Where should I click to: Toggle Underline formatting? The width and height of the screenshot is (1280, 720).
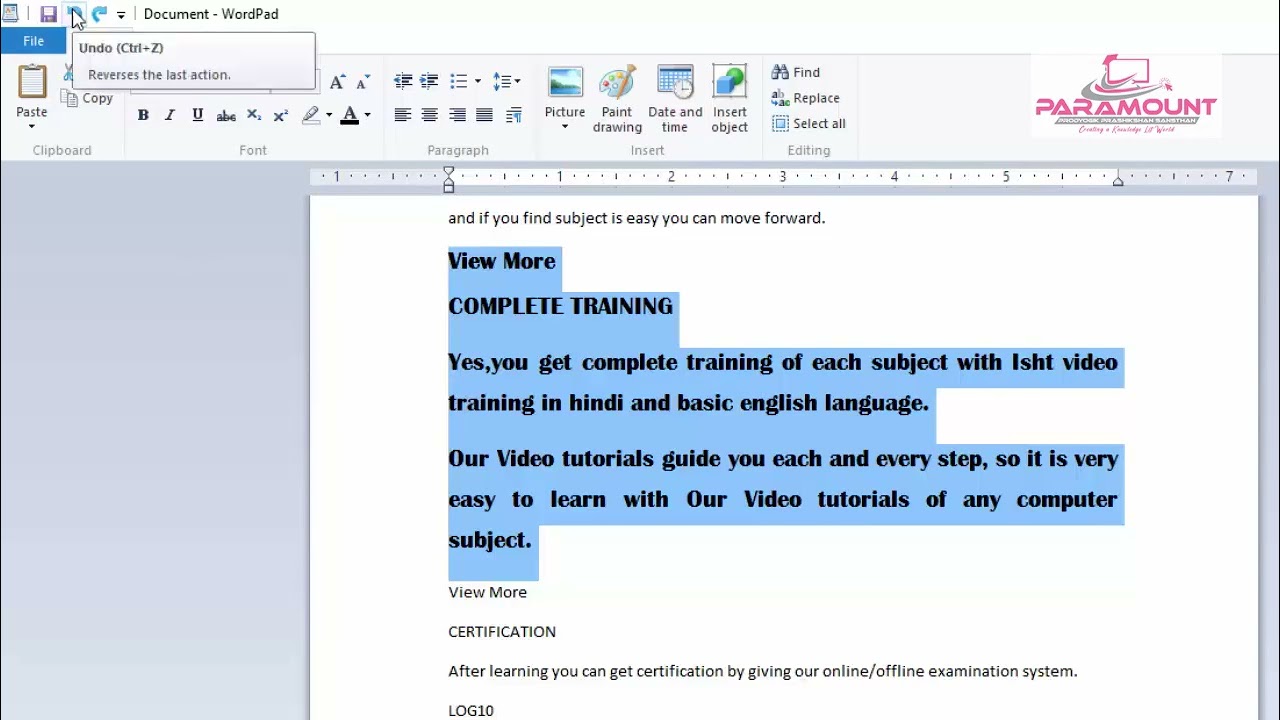(x=198, y=115)
